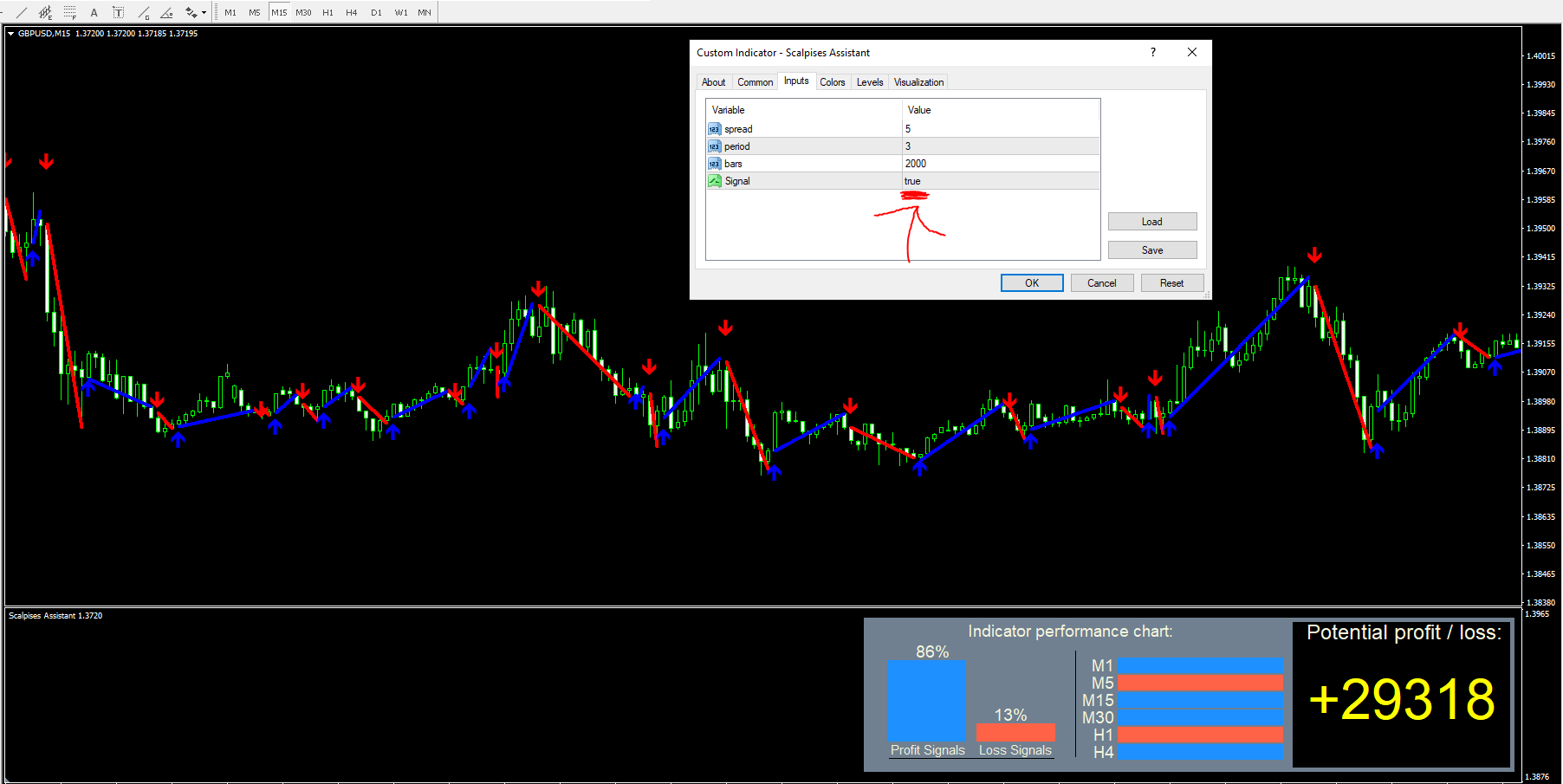Screen dimensions: 1563x784
Task: Switch chart to M30 timeframe
Action: click(x=303, y=12)
